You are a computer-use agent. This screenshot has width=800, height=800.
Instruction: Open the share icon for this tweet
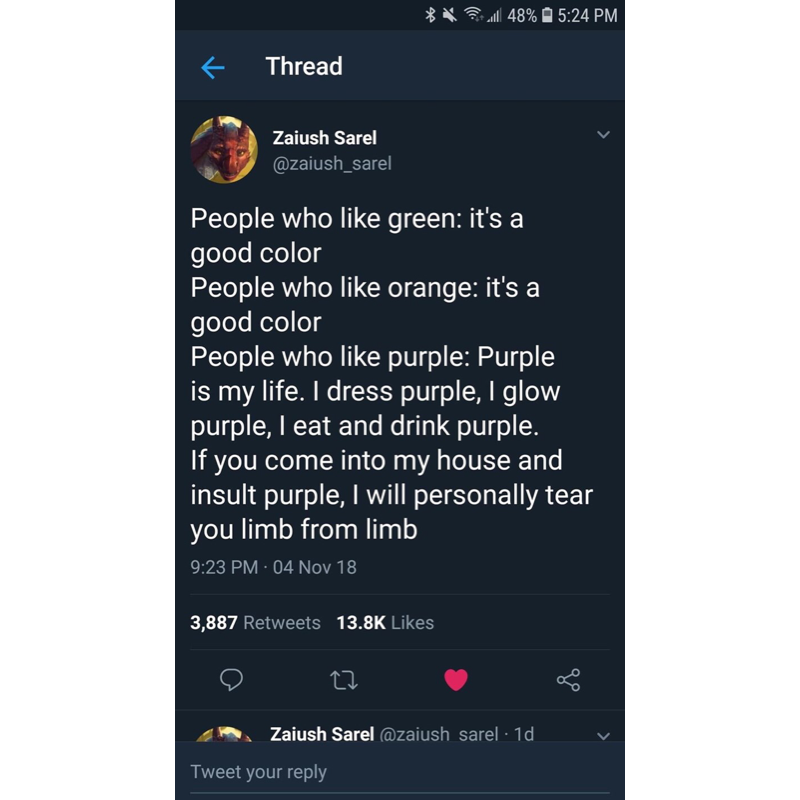(568, 680)
